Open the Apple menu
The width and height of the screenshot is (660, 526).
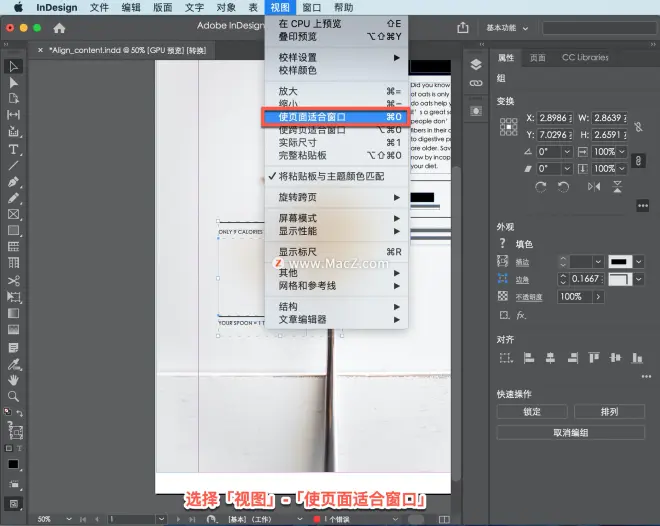click(18, 8)
